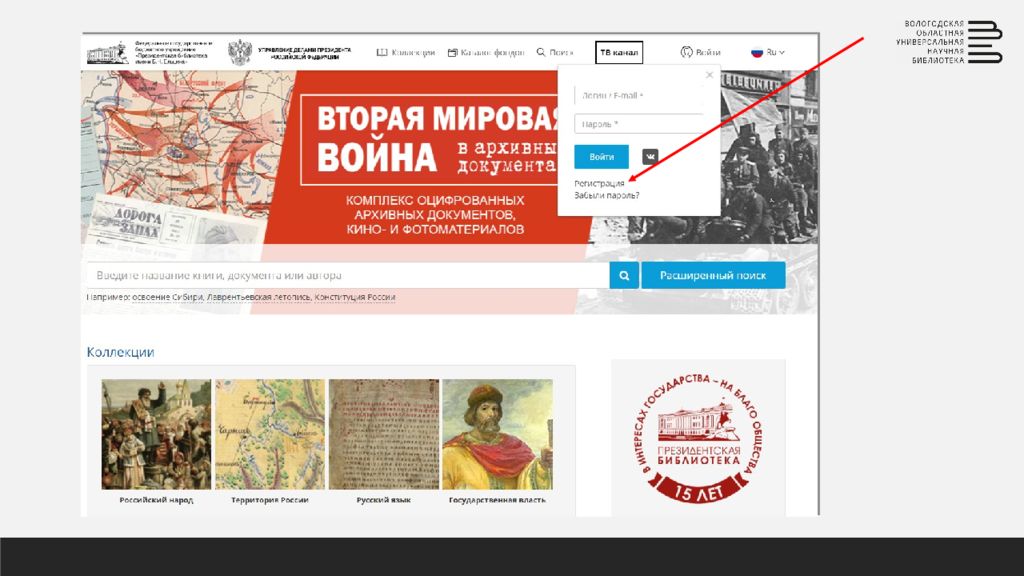Open the Ru language dropdown

click(x=767, y=52)
